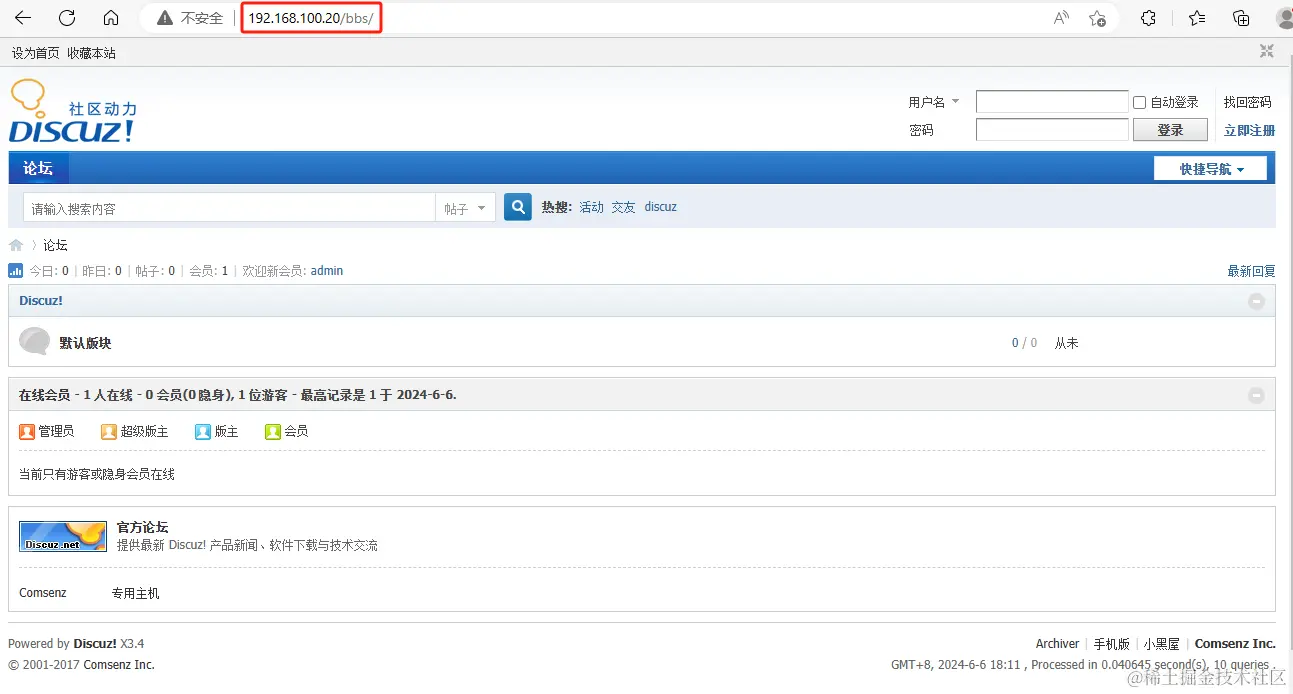
Task: Click the 默认版块 forum bubble icon
Action: (34, 342)
